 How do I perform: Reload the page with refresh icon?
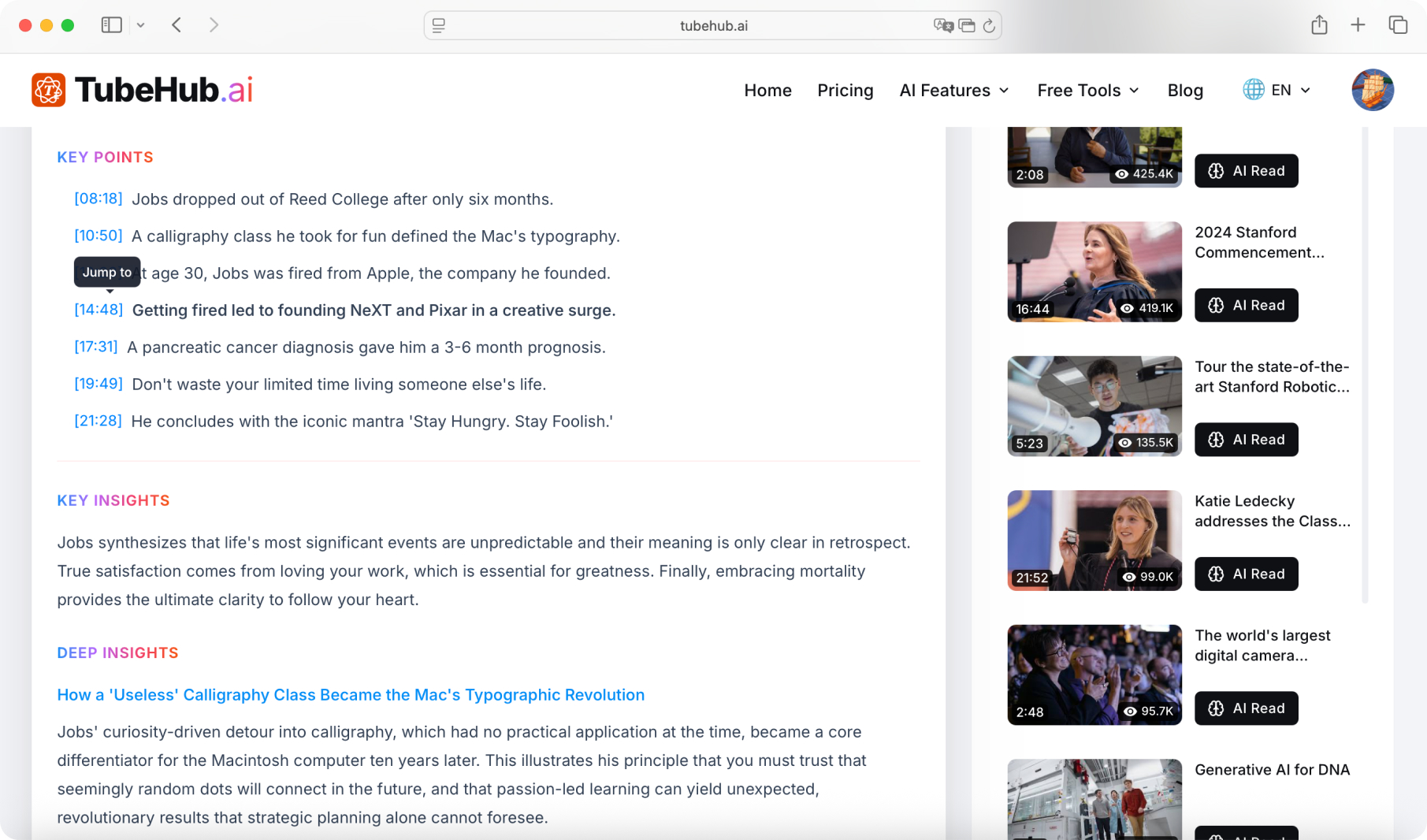point(989,26)
